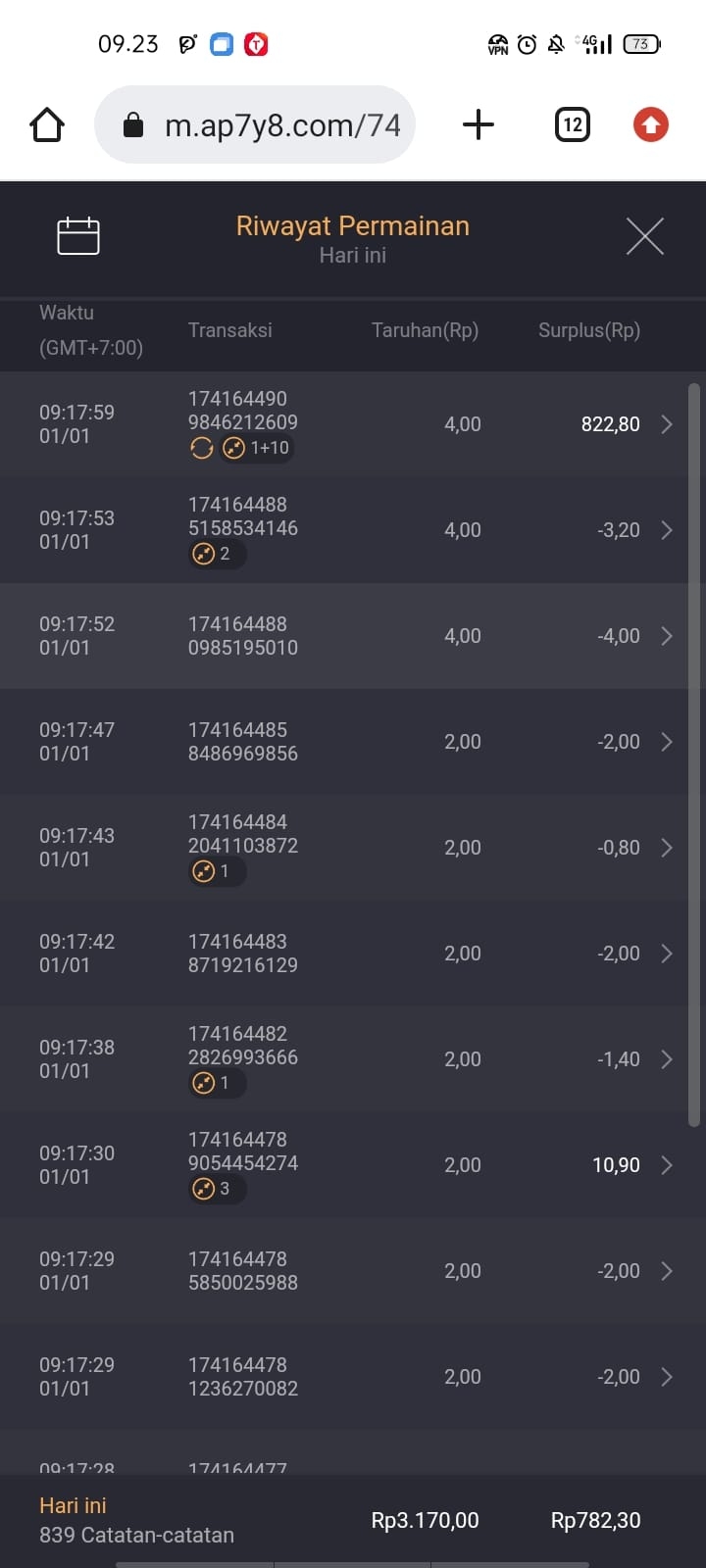Tap the red upload arrow browser icon
The width and height of the screenshot is (706, 1568).
click(650, 125)
